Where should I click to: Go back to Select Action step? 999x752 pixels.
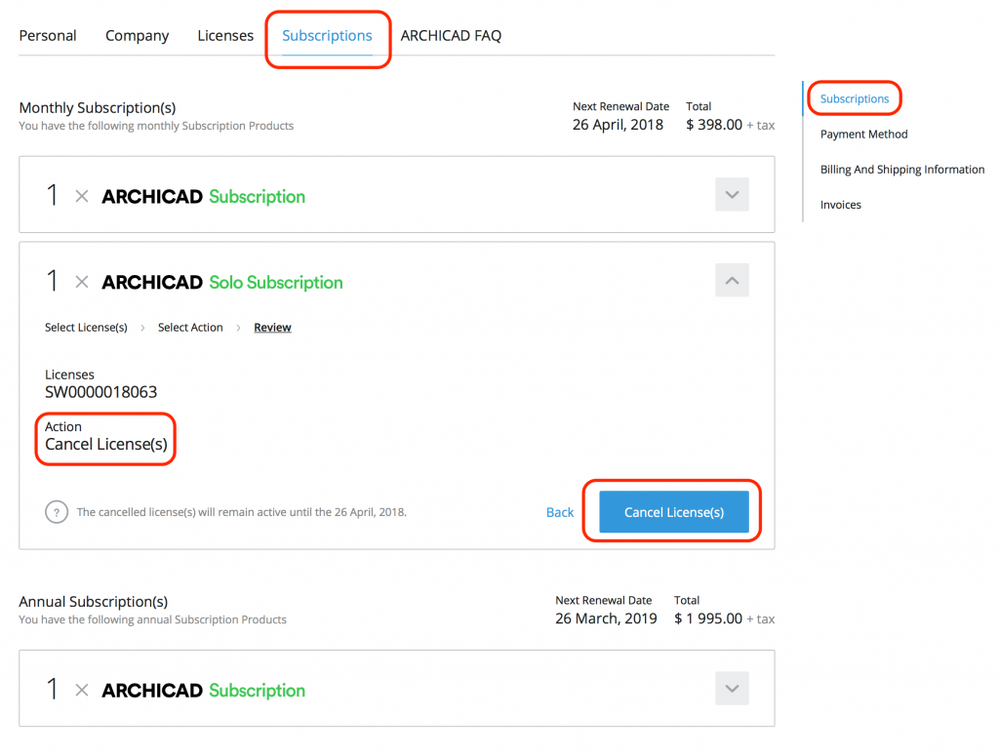tap(190, 328)
